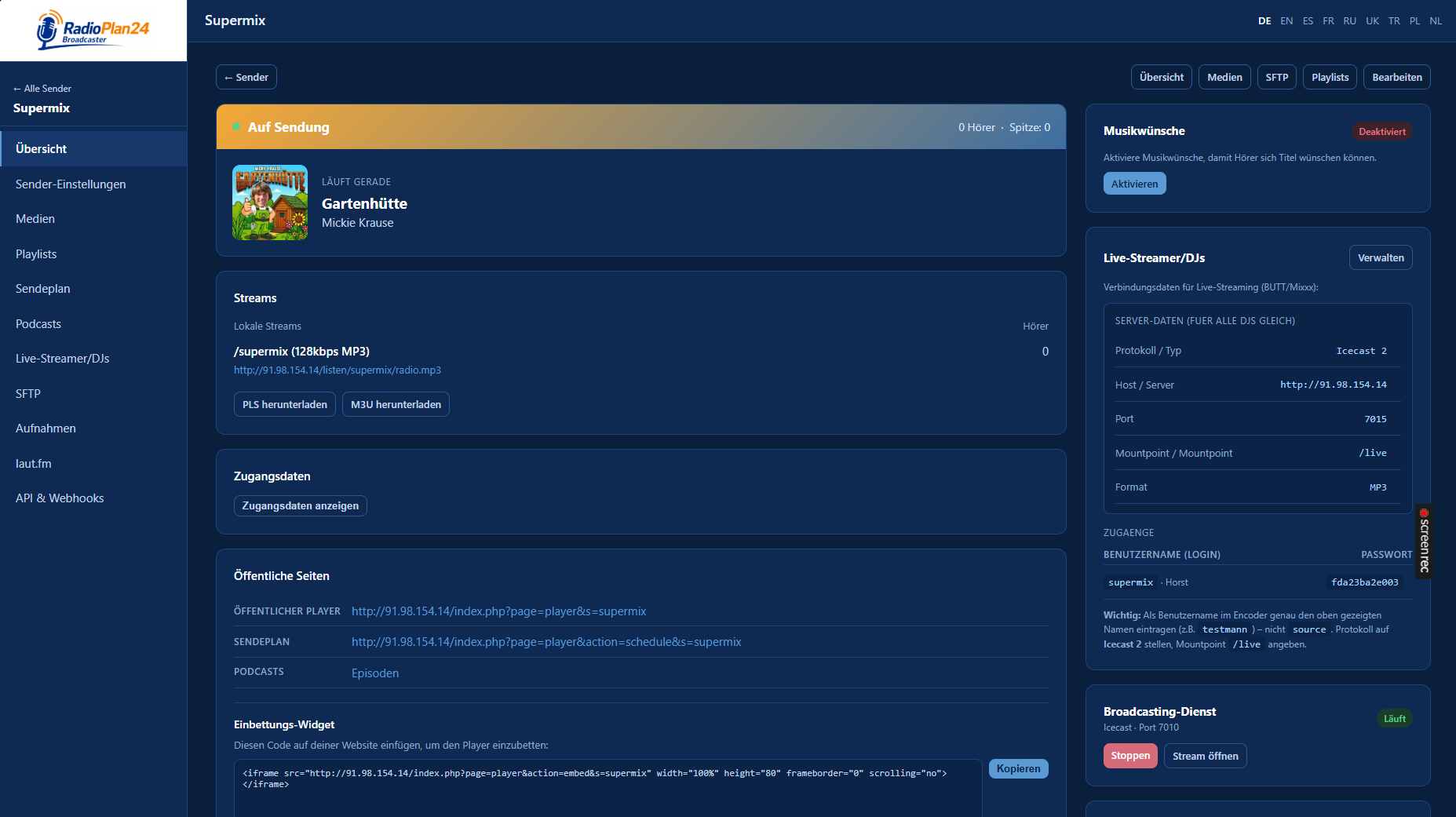
Task: Copy the embed code with Kopieren
Action: pyautogui.click(x=1018, y=768)
